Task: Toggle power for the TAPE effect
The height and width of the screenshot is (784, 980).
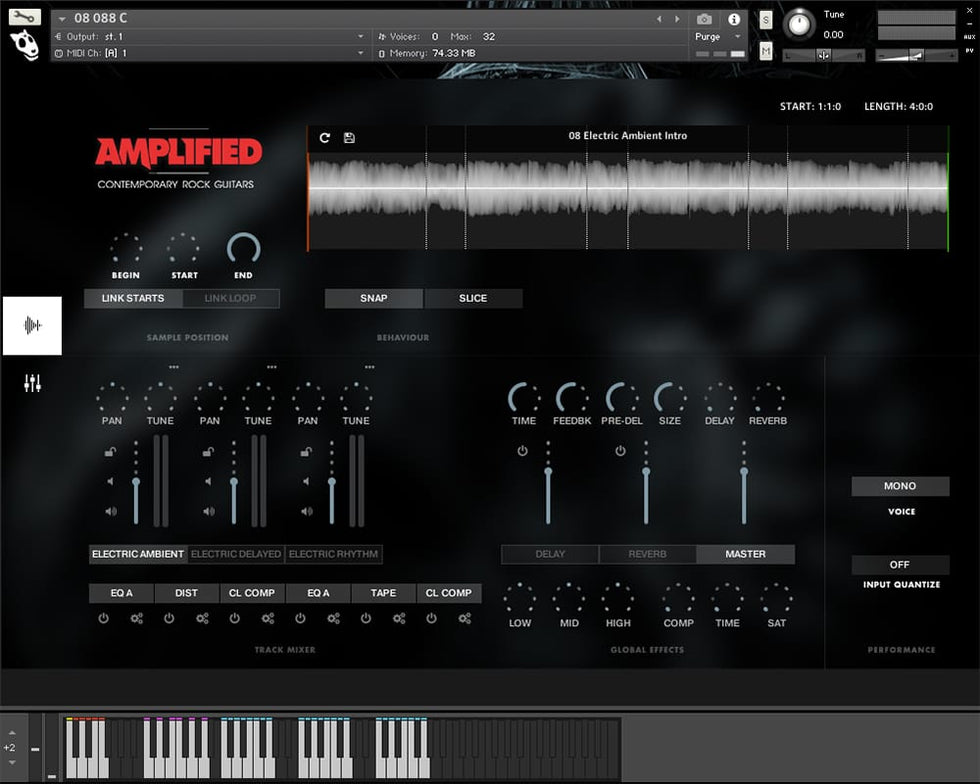Action: click(x=366, y=619)
